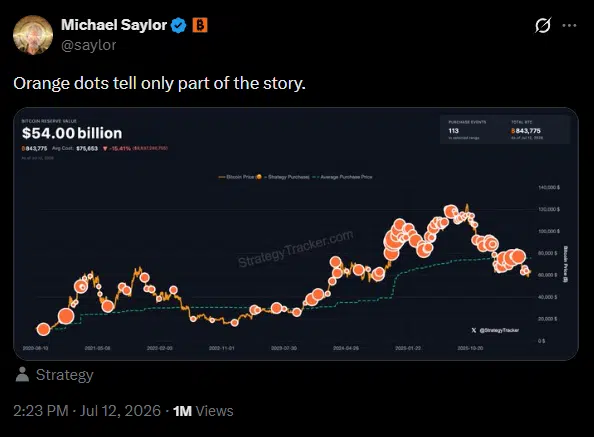Click the Strategy tagged person icon
The image size is (594, 437).
[x=22, y=375]
